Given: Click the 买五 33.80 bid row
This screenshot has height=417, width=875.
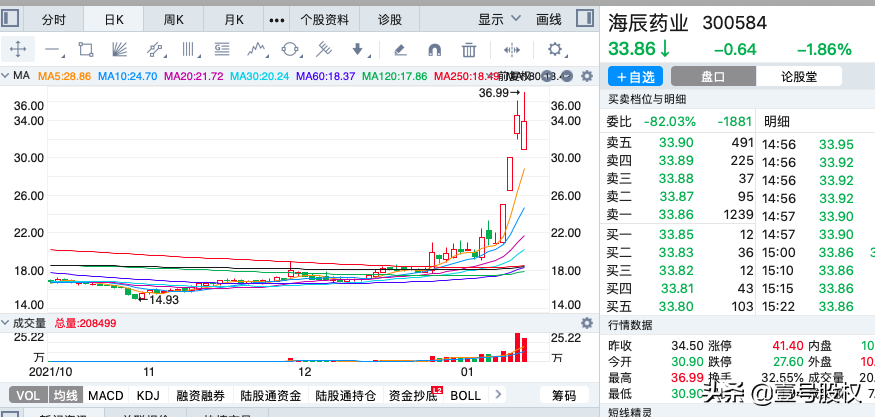Looking at the screenshot, I should pyautogui.click(x=680, y=306).
